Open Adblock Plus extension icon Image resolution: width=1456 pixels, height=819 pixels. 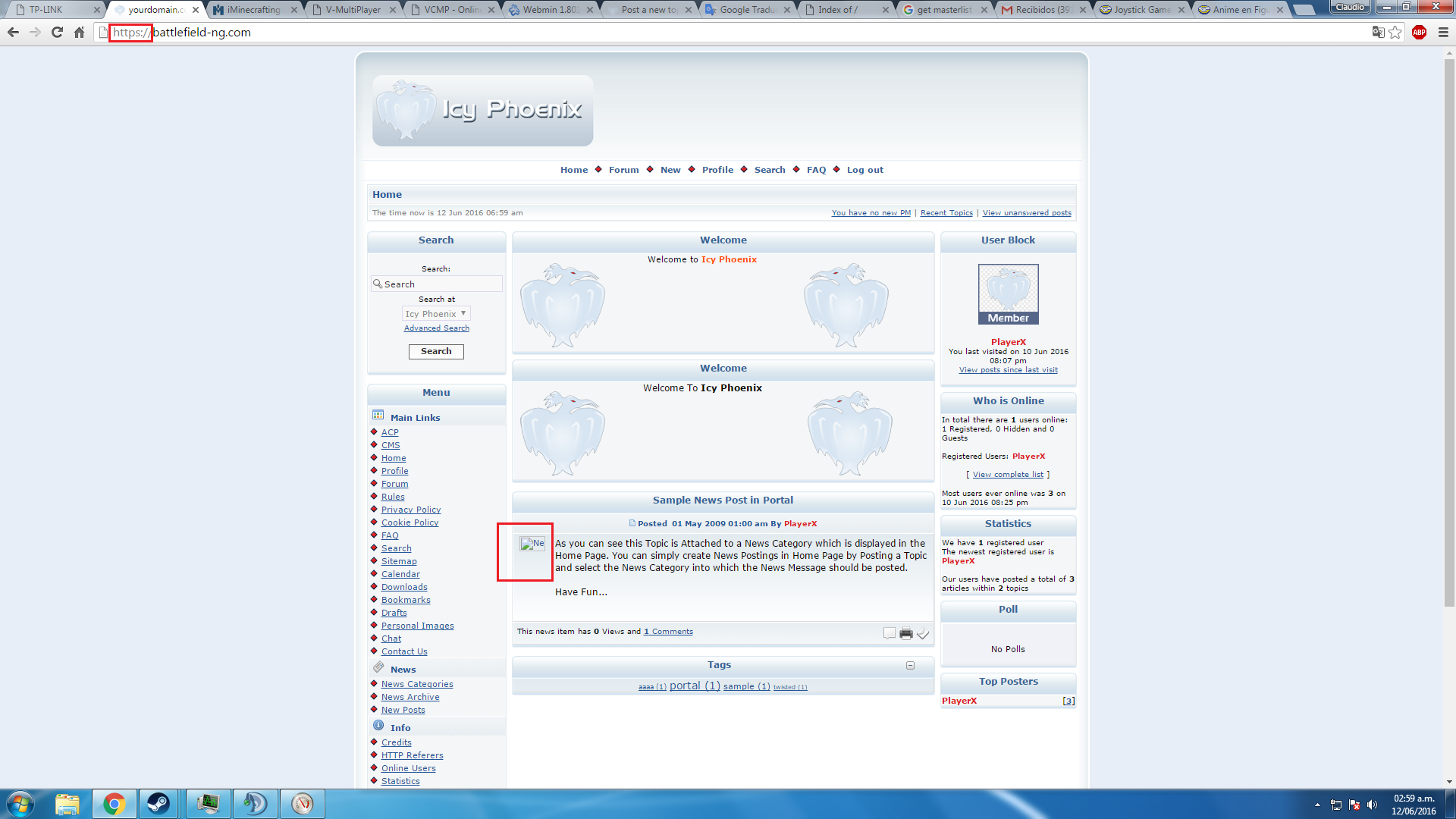[1419, 33]
